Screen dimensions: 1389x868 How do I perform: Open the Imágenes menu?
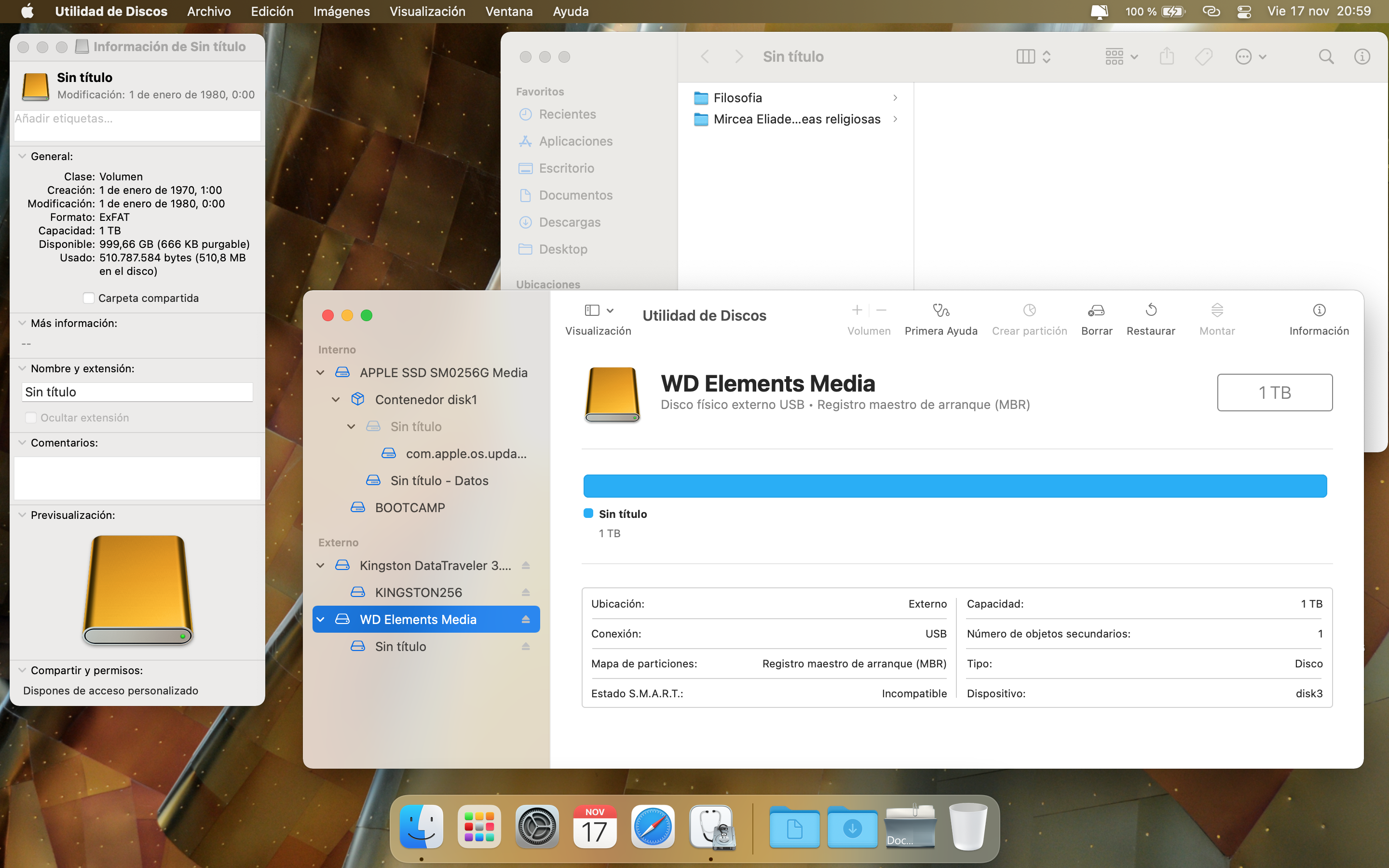[x=341, y=12]
